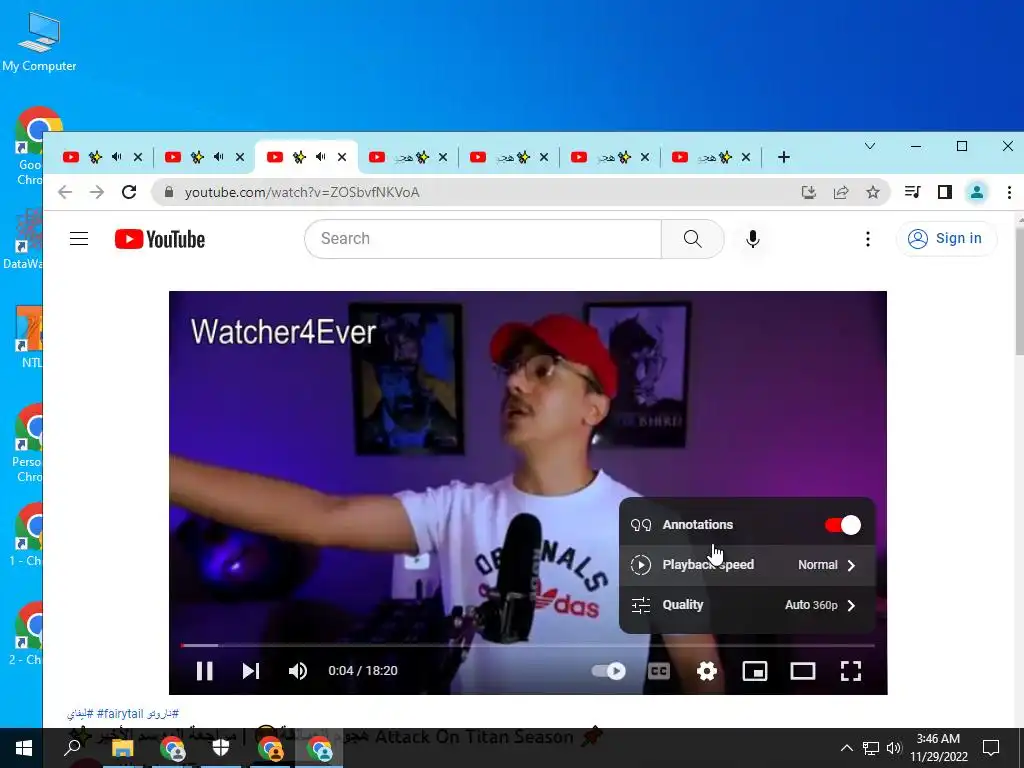This screenshot has height=768, width=1024.
Task: Open the YouTube hamburger guide menu
Action: [79, 239]
